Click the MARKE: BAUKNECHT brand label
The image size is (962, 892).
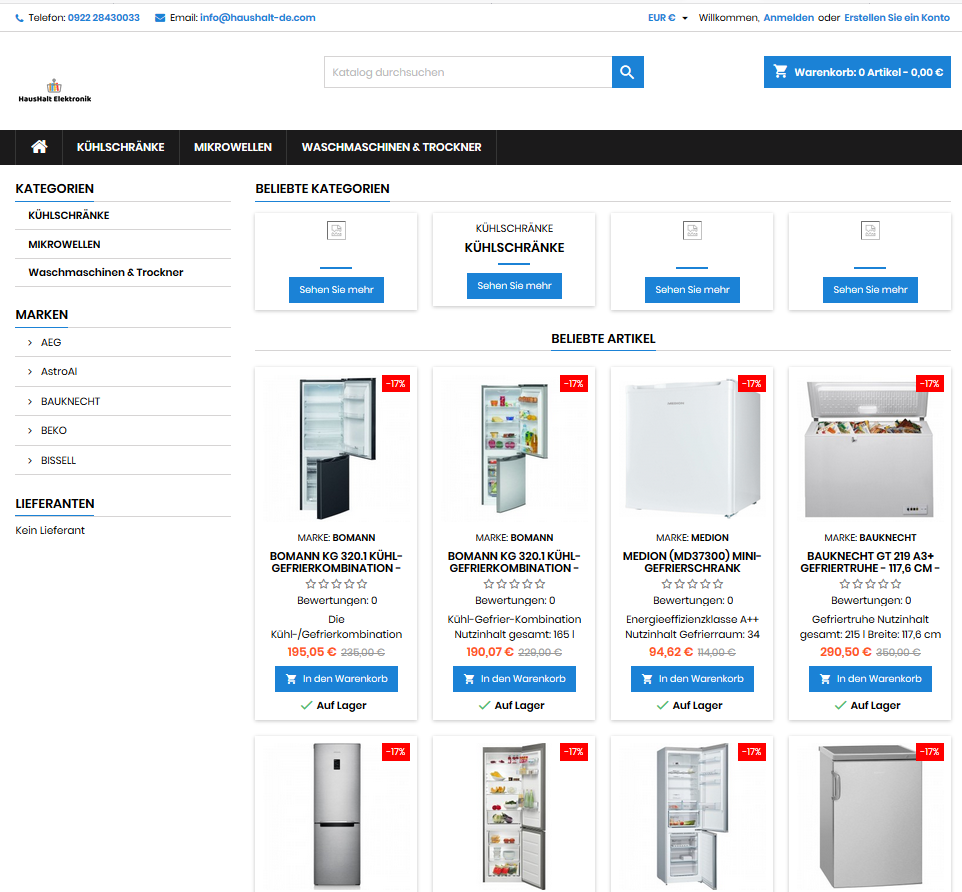pos(870,537)
